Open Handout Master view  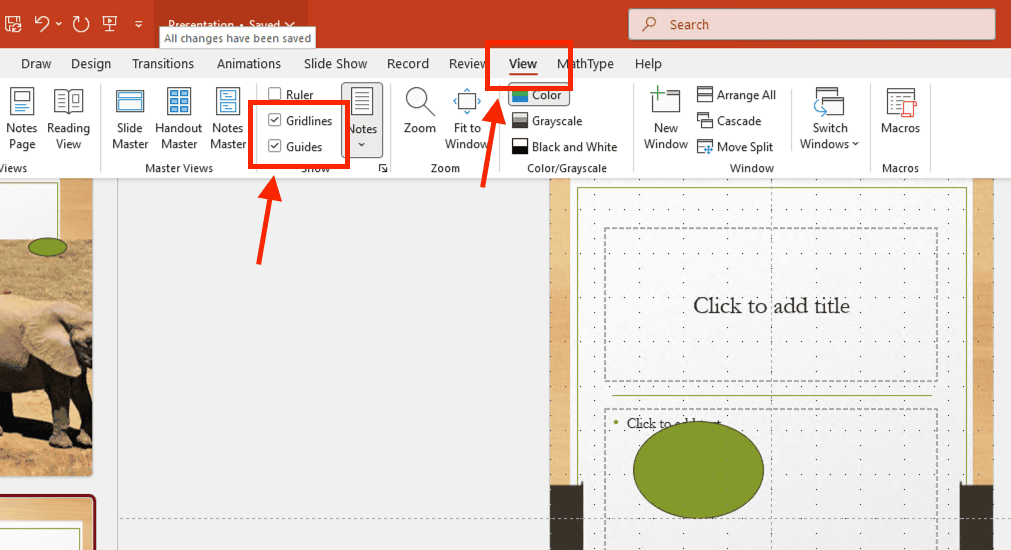[x=178, y=118]
